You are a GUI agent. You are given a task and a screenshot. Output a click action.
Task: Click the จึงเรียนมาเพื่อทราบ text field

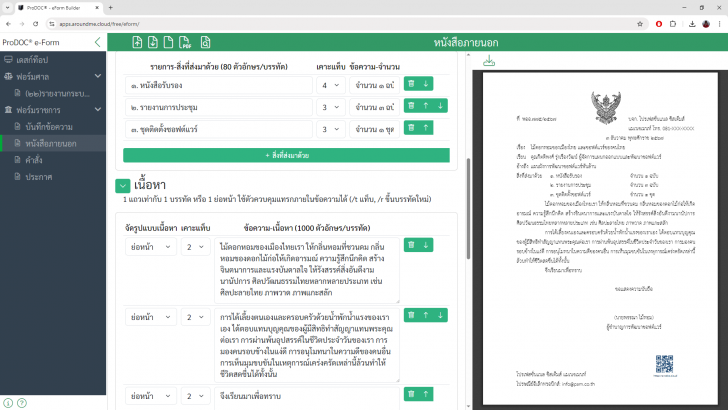307,397
